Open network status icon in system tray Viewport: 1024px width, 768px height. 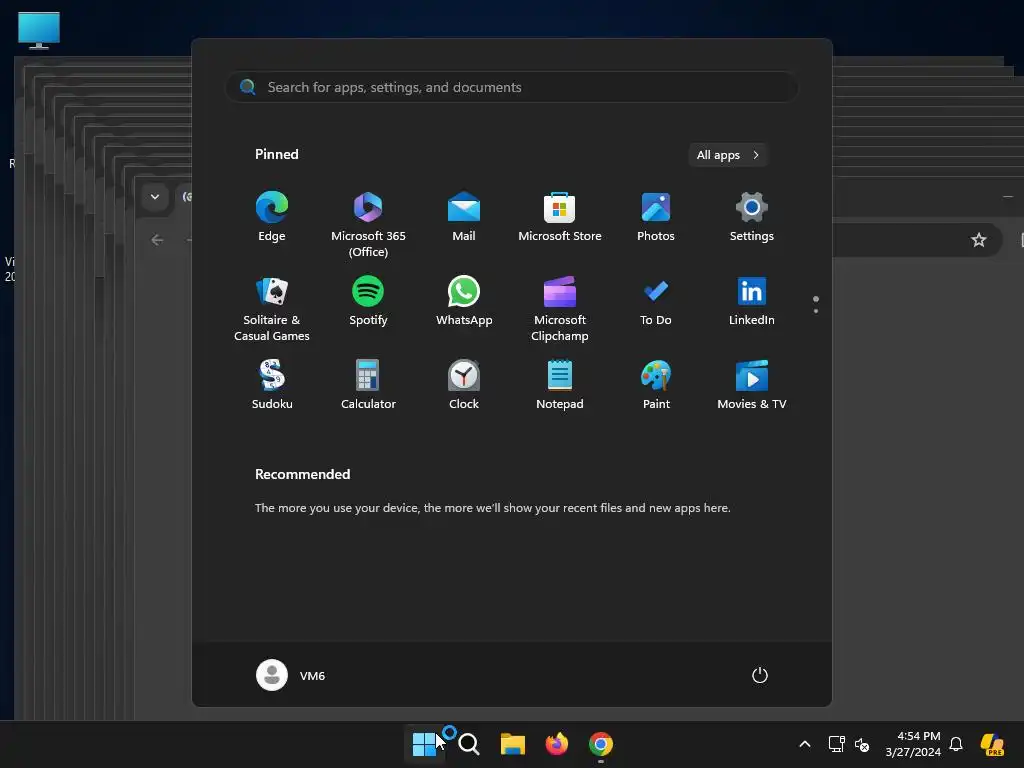837,744
